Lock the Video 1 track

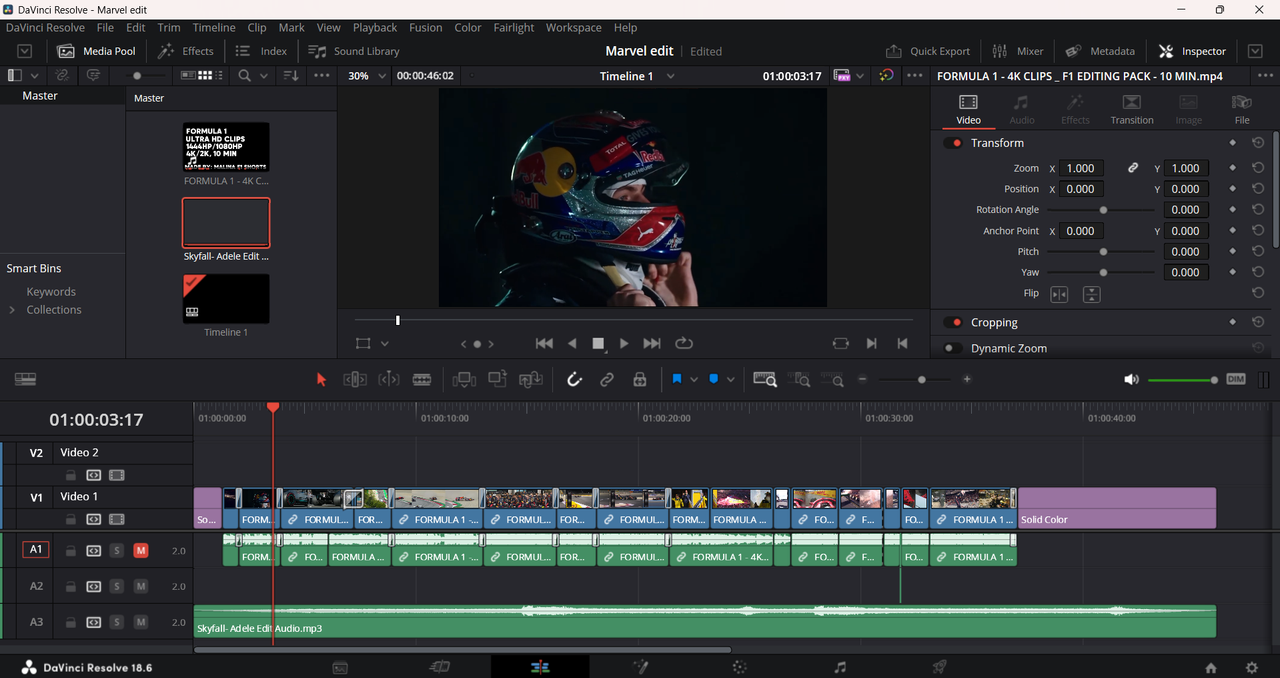[71, 520]
